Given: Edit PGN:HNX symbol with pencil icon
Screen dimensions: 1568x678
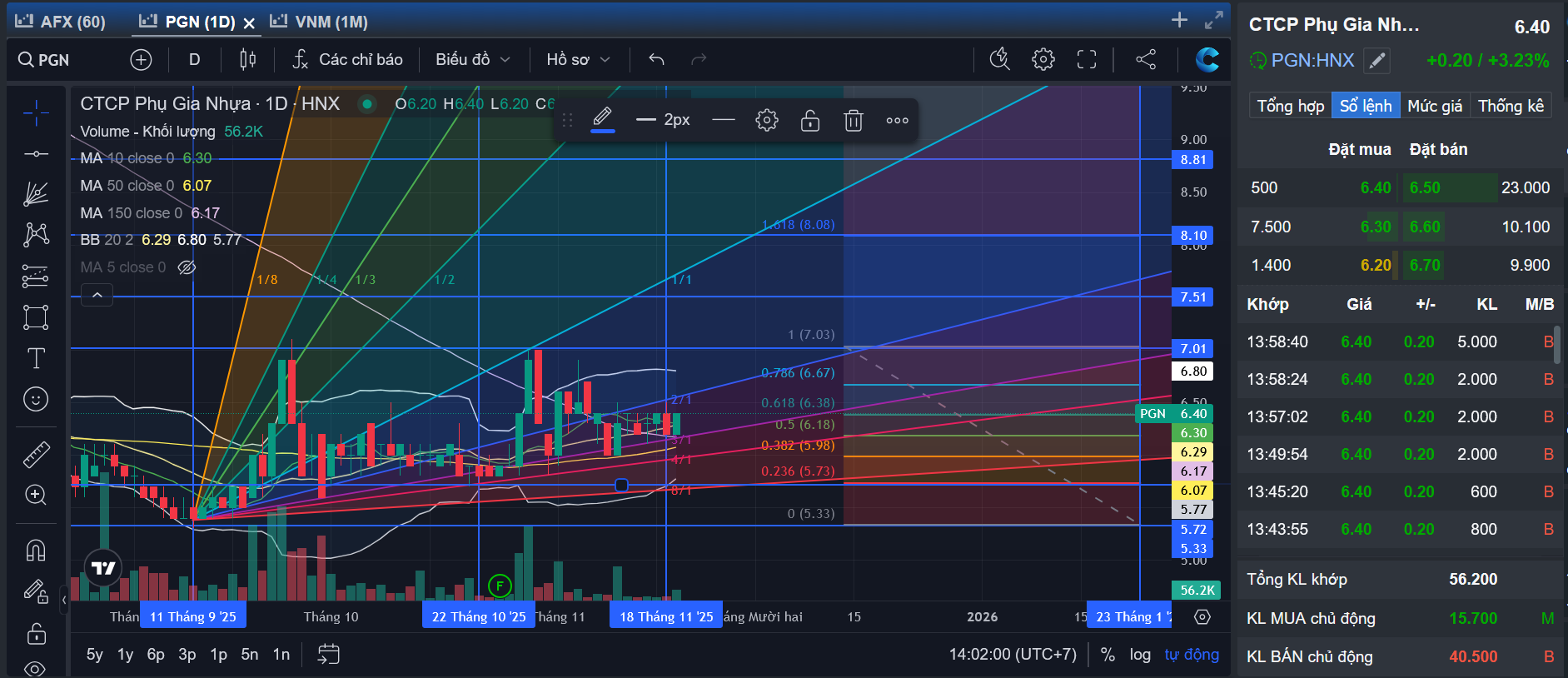Looking at the screenshot, I should click(1377, 61).
